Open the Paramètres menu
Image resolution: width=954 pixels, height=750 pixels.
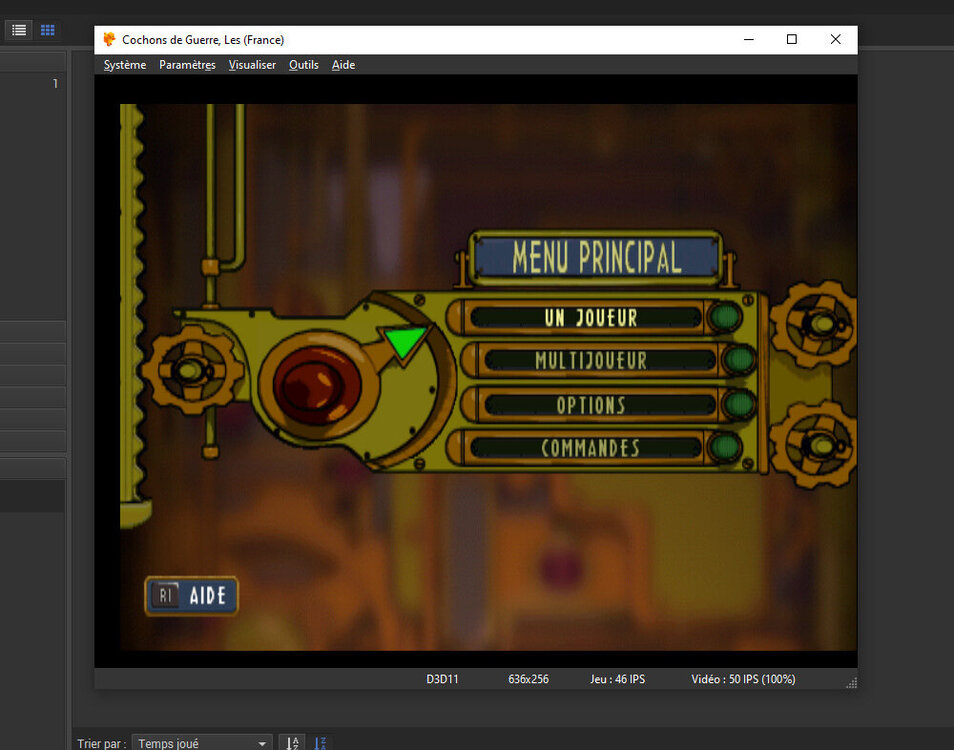[187, 65]
